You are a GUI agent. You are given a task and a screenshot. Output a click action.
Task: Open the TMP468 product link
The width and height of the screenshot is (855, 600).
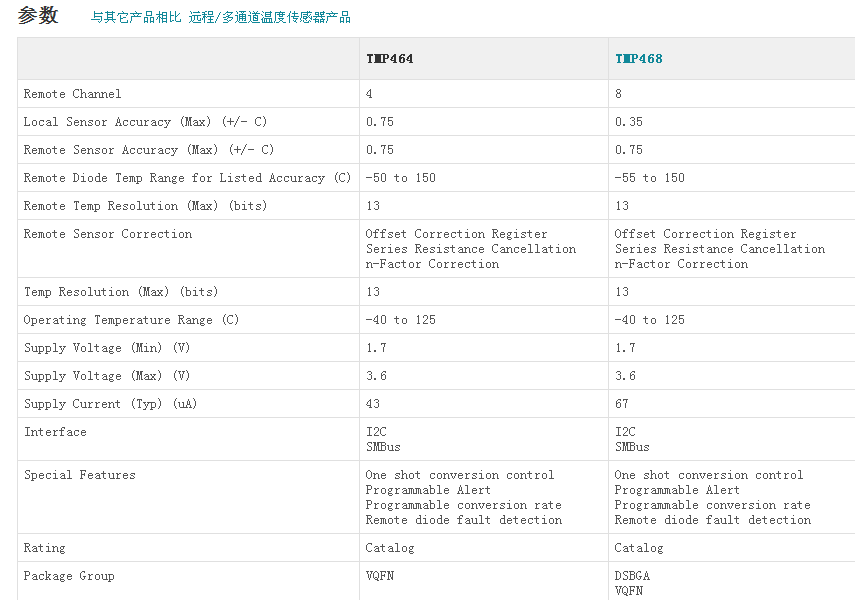click(x=638, y=59)
